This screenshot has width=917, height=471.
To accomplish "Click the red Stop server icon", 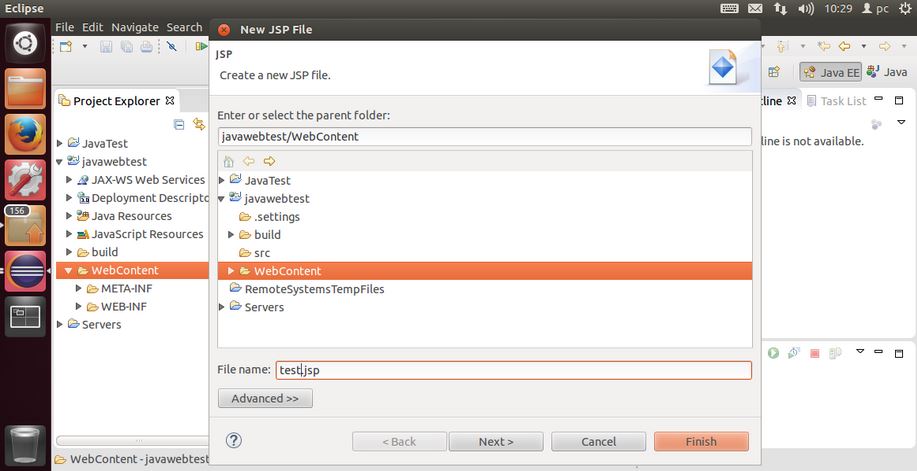I will (x=815, y=353).
